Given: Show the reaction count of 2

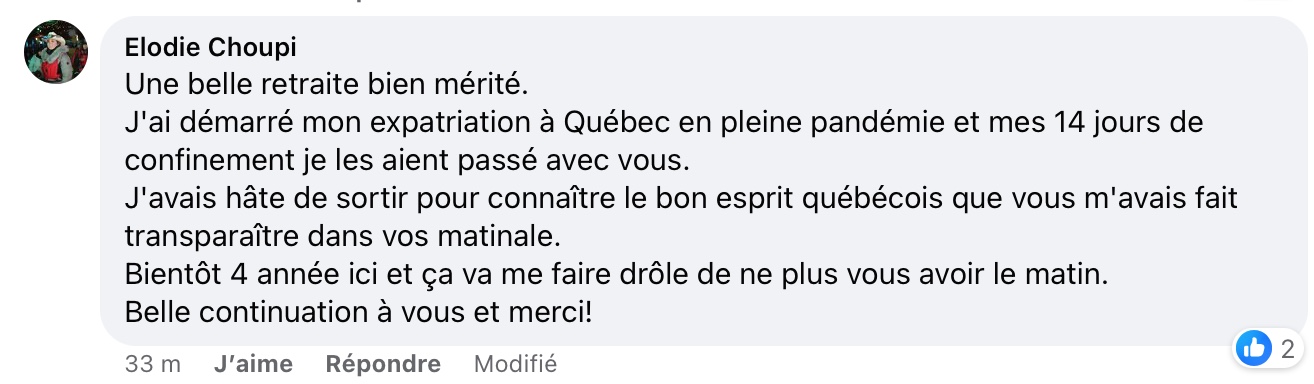Looking at the screenshot, I should coord(1287,349).
